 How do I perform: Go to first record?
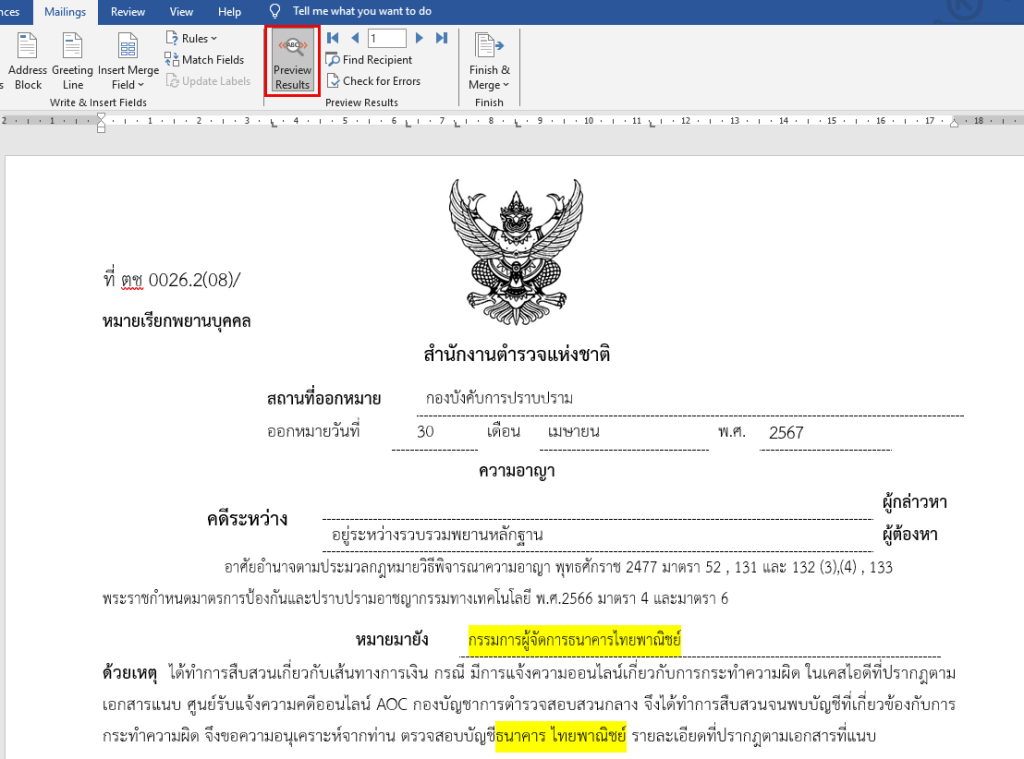point(333,38)
